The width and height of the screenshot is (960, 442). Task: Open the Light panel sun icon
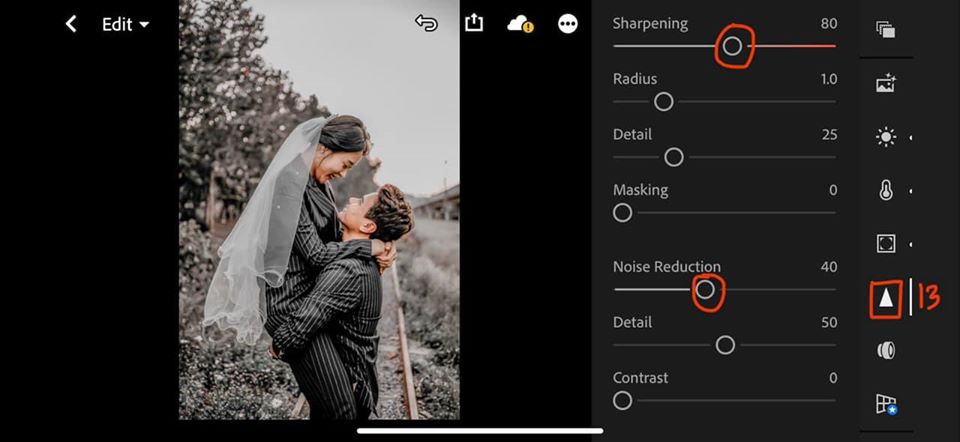(x=885, y=137)
